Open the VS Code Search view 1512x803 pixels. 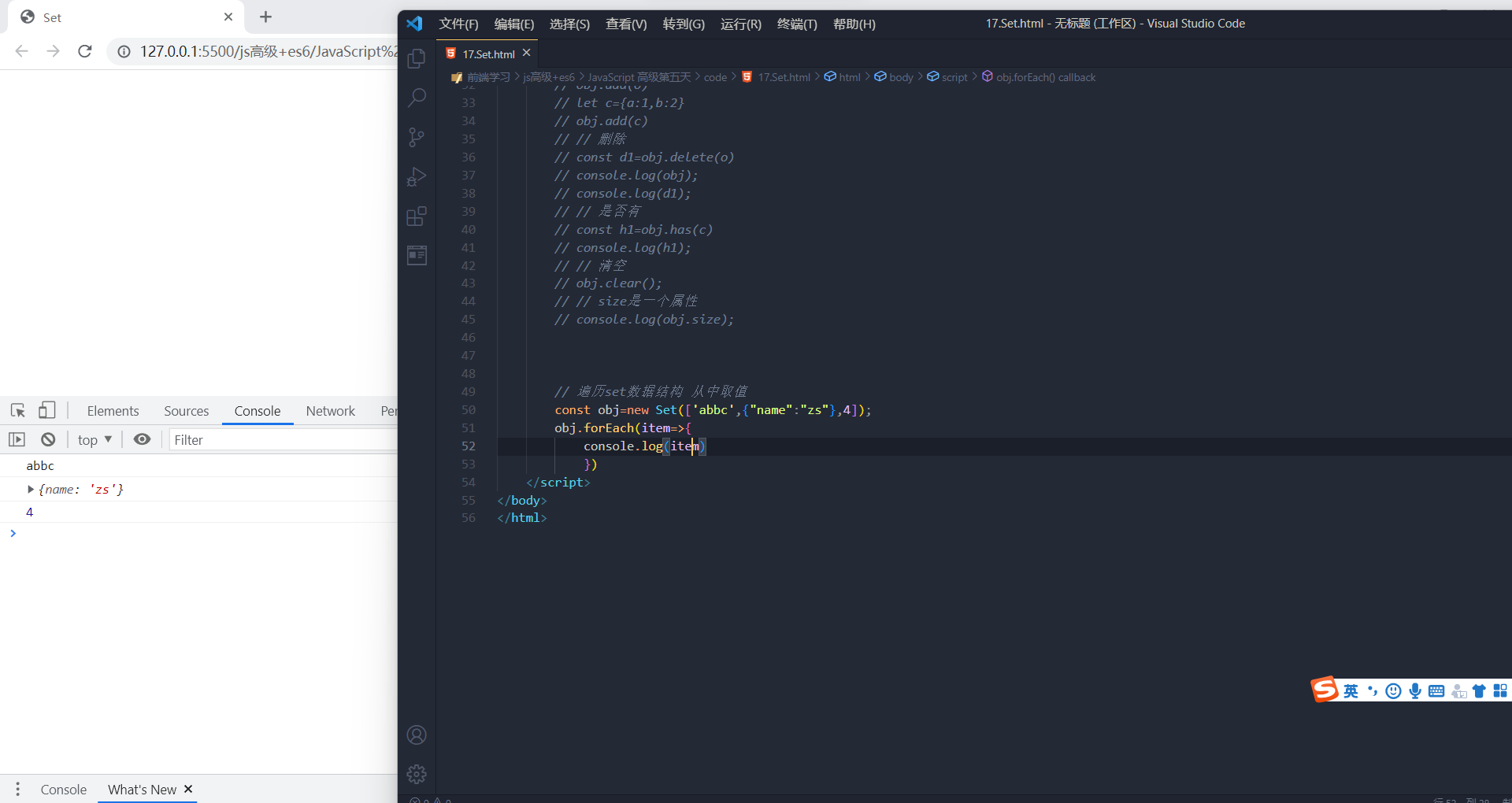tap(417, 98)
